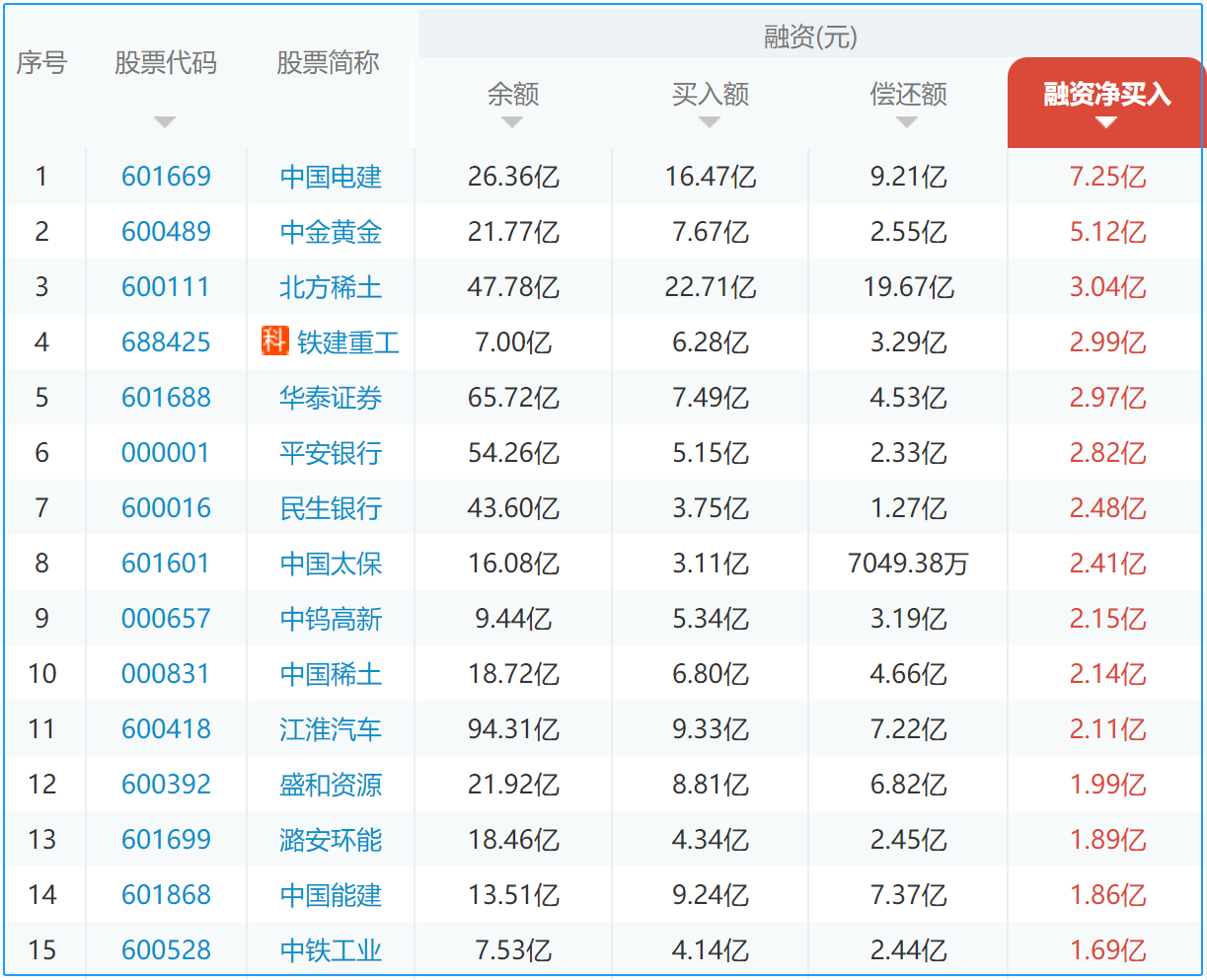The width and height of the screenshot is (1207, 980).
Task: Open the 中钨高新 stock link
Action: click(331, 619)
